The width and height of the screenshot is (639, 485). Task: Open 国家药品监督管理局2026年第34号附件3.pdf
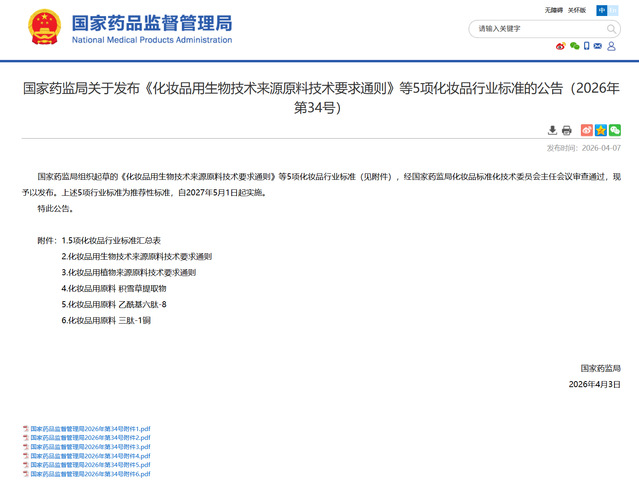coord(90,447)
